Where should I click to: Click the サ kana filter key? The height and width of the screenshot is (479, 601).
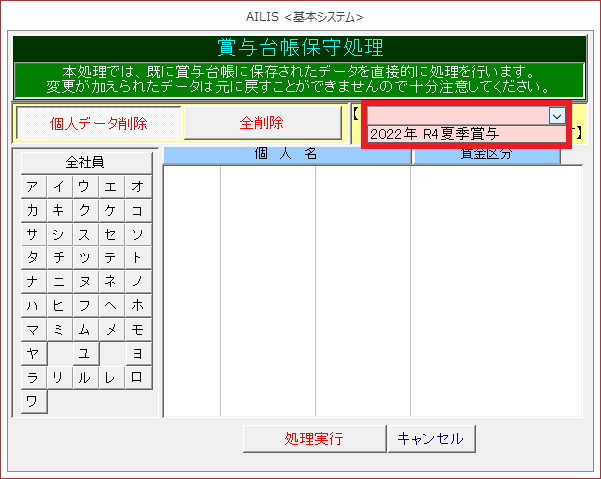click(x=33, y=234)
